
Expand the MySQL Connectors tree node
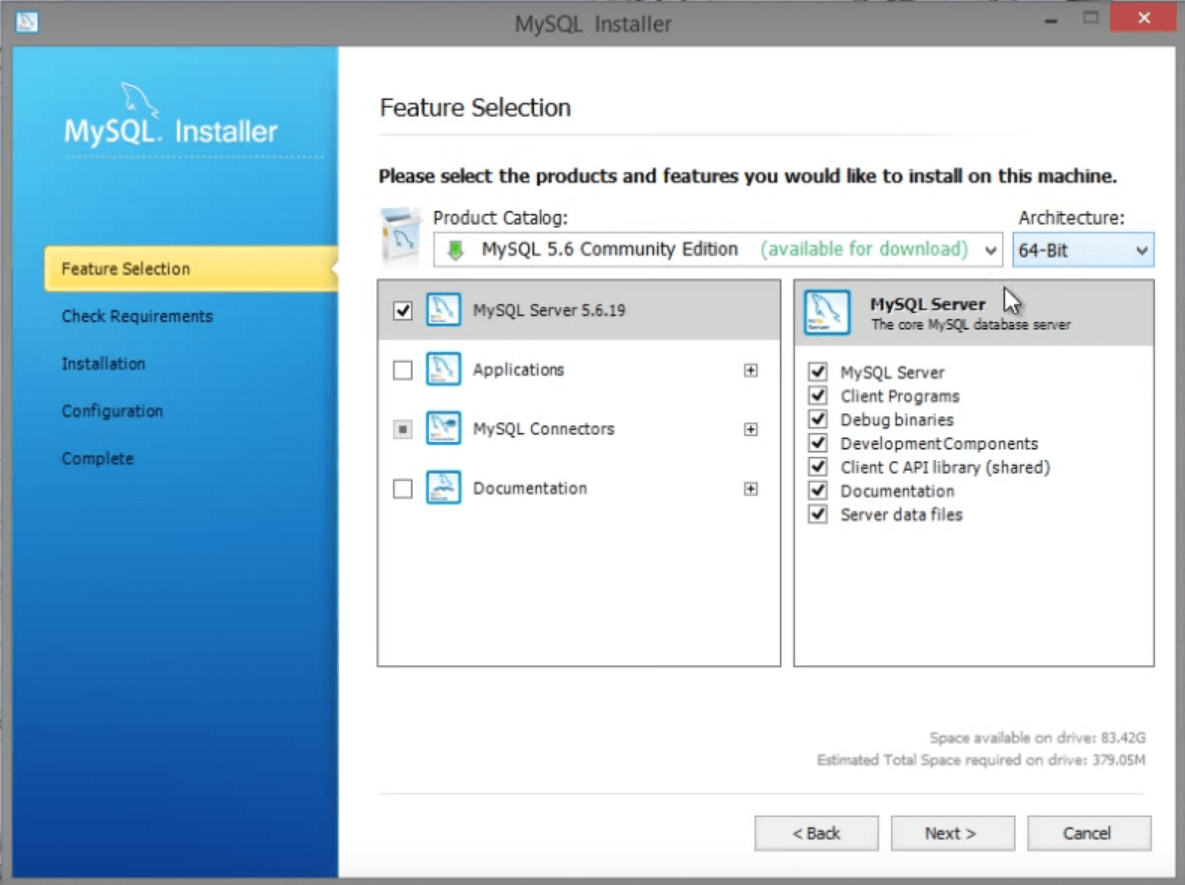click(750, 429)
